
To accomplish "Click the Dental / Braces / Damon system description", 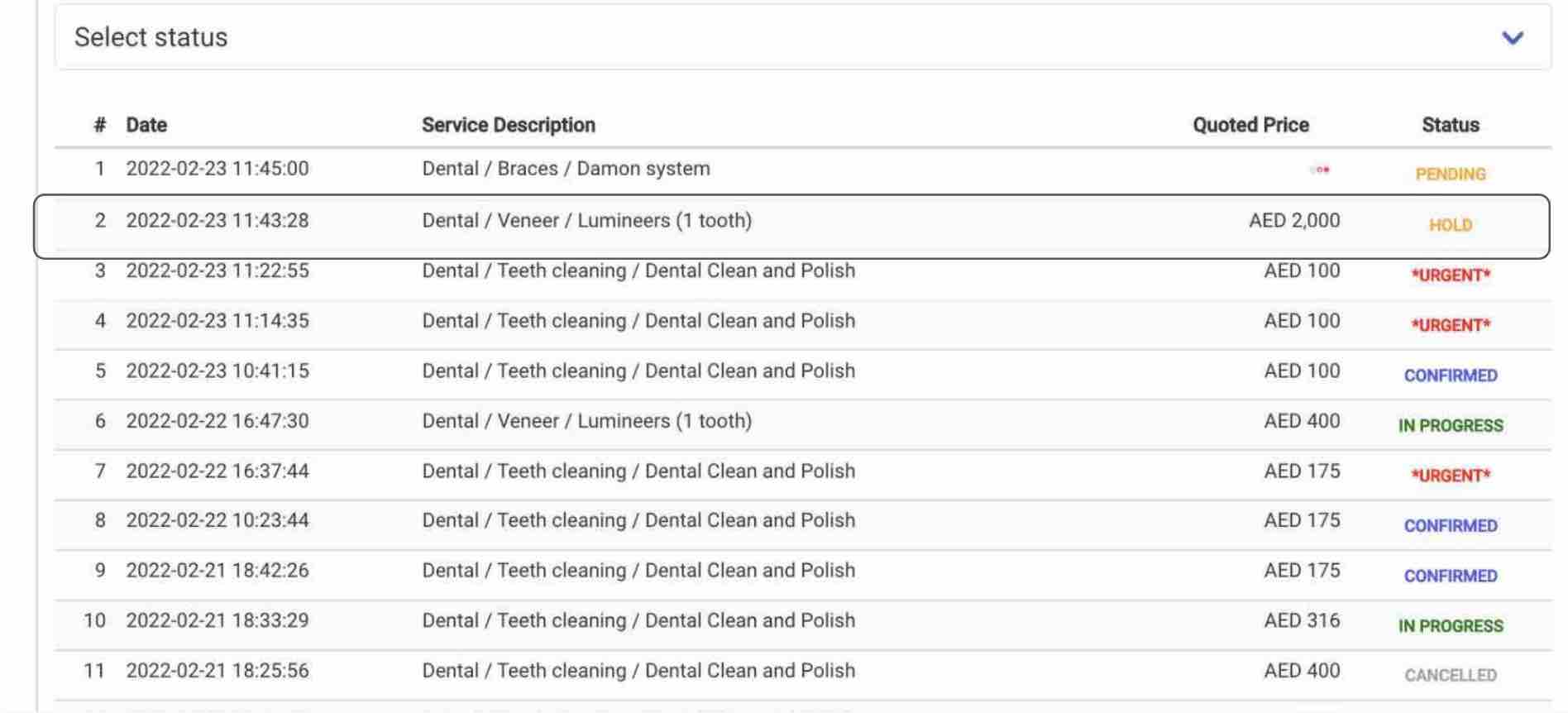I will tap(566, 169).
